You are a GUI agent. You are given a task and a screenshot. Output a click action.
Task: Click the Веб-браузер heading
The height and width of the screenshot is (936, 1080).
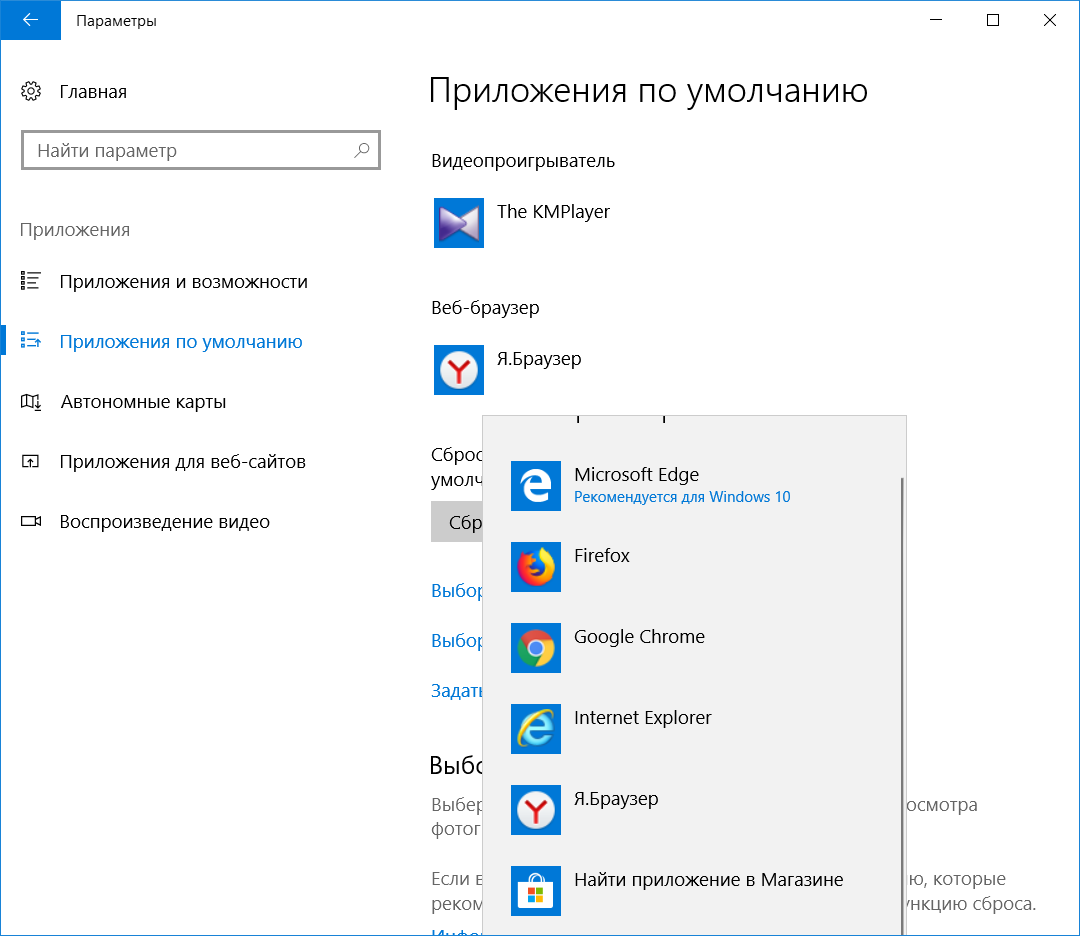click(x=485, y=307)
